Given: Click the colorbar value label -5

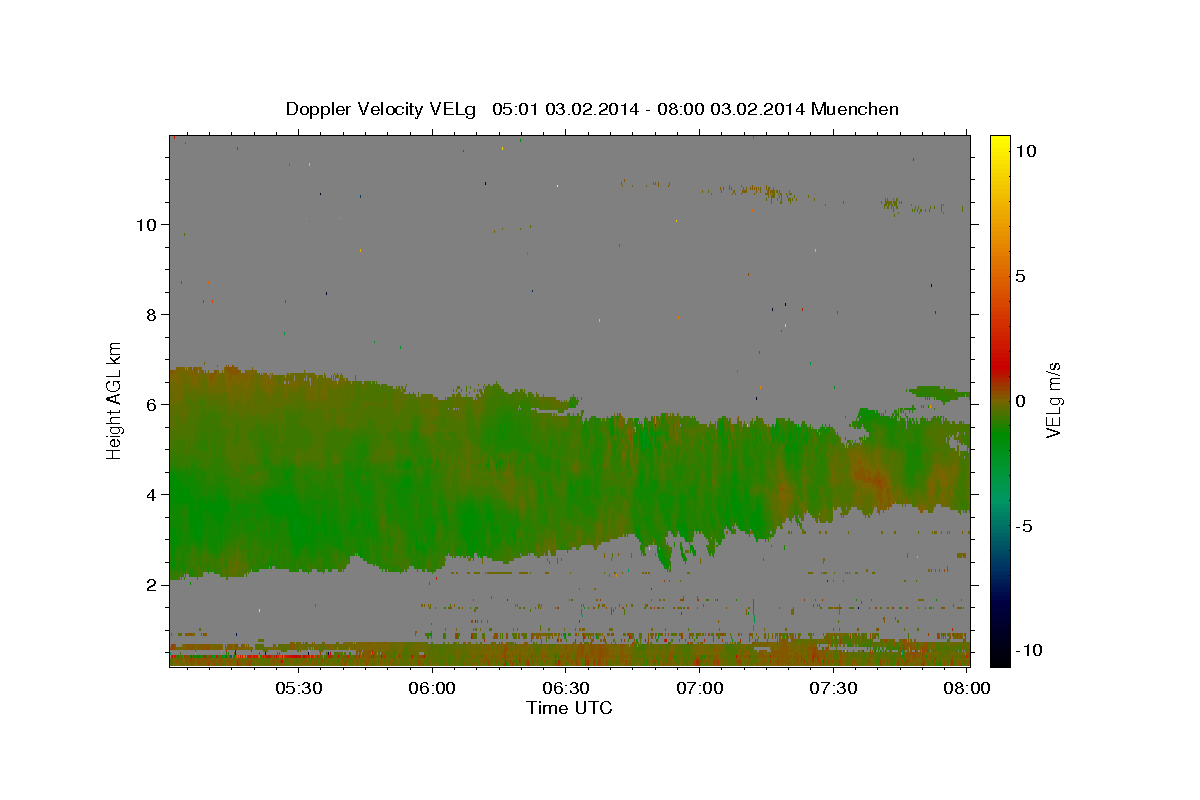Looking at the screenshot, I should pos(1024,526).
